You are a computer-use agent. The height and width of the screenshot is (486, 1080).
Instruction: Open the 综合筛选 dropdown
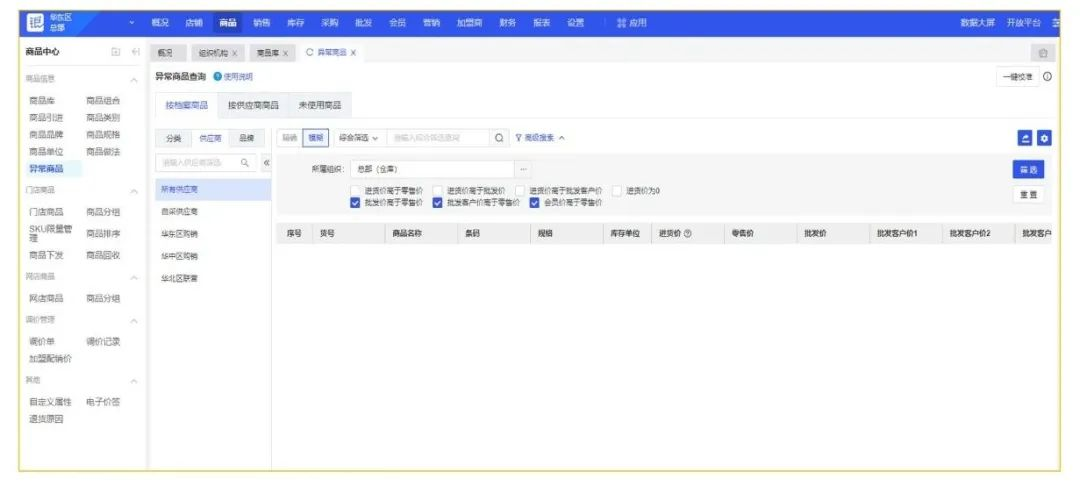358,138
